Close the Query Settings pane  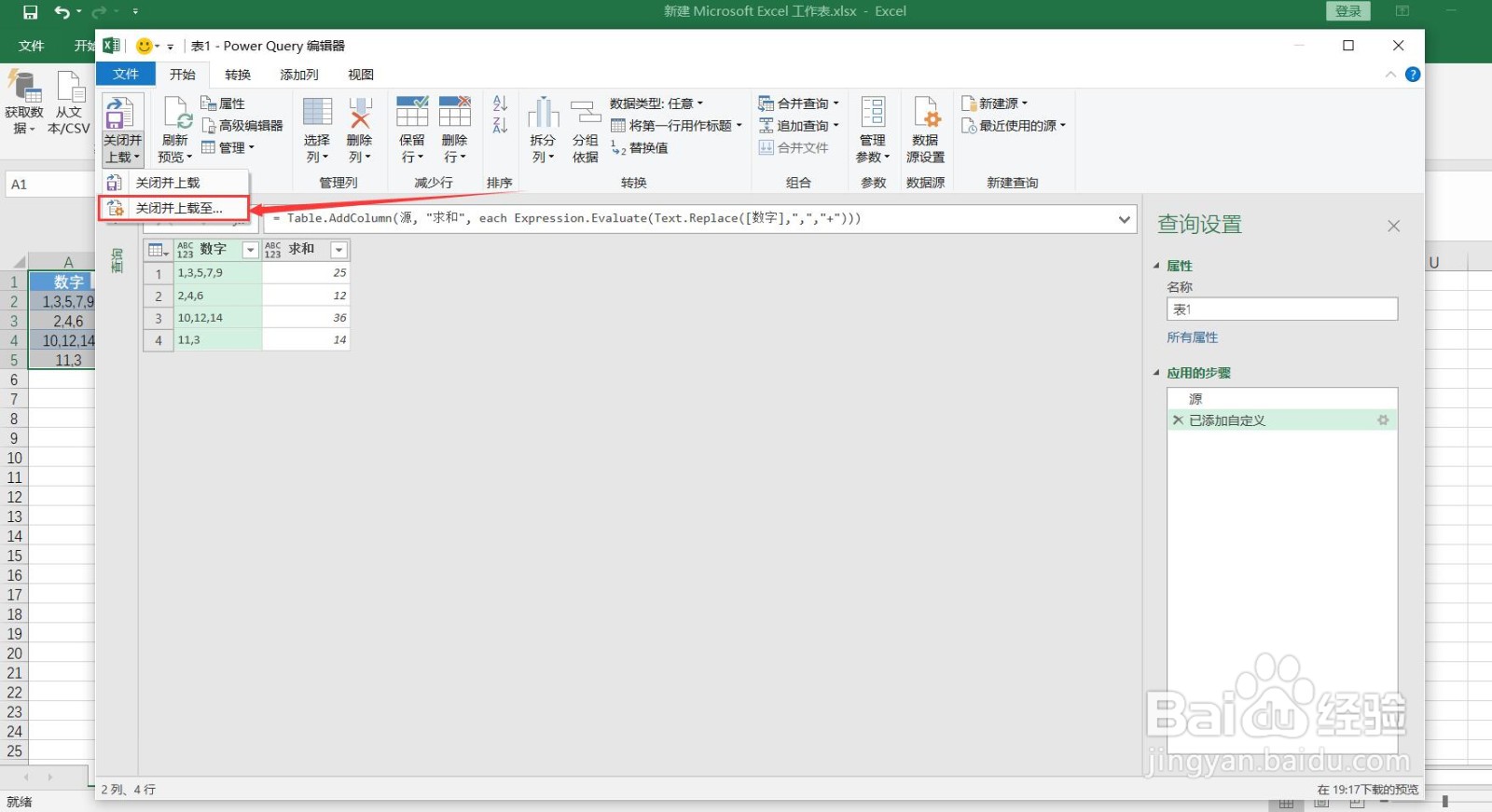click(x=1393, y=226)
